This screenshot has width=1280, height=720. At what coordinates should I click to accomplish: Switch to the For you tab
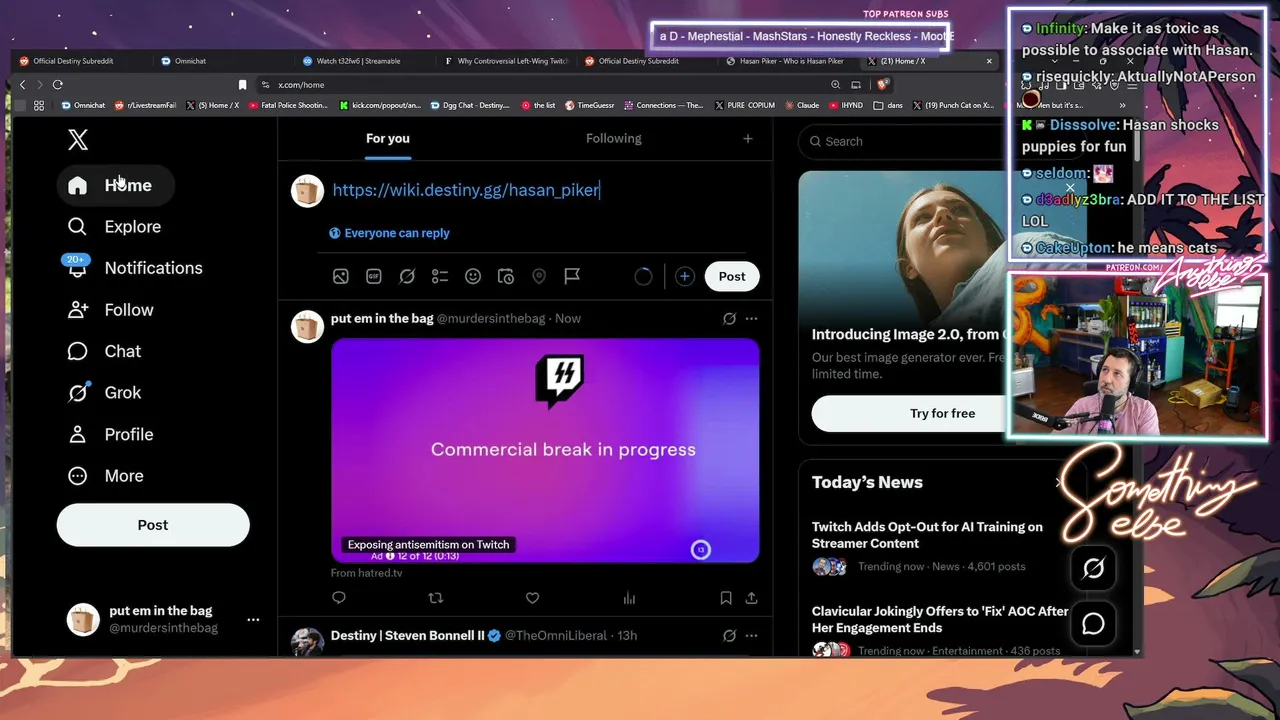click(x=388, y=139)
